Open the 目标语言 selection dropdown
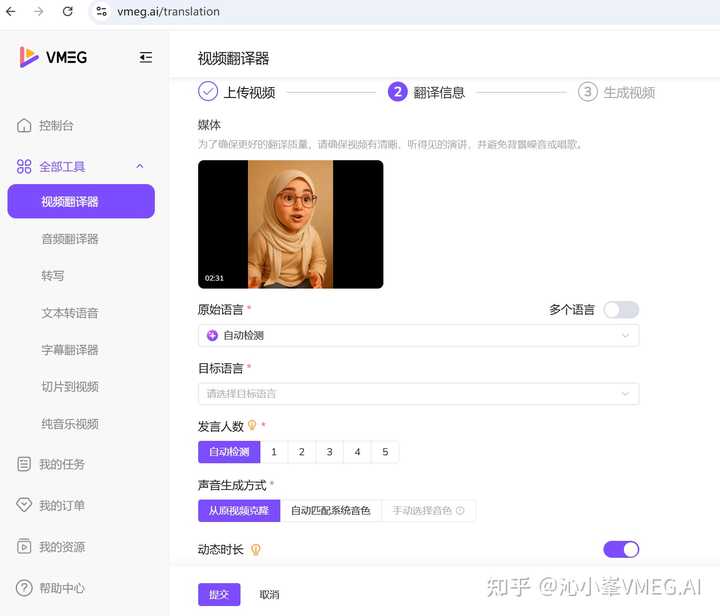The width and height of the screenshot is (720, 616). point(418,394)
